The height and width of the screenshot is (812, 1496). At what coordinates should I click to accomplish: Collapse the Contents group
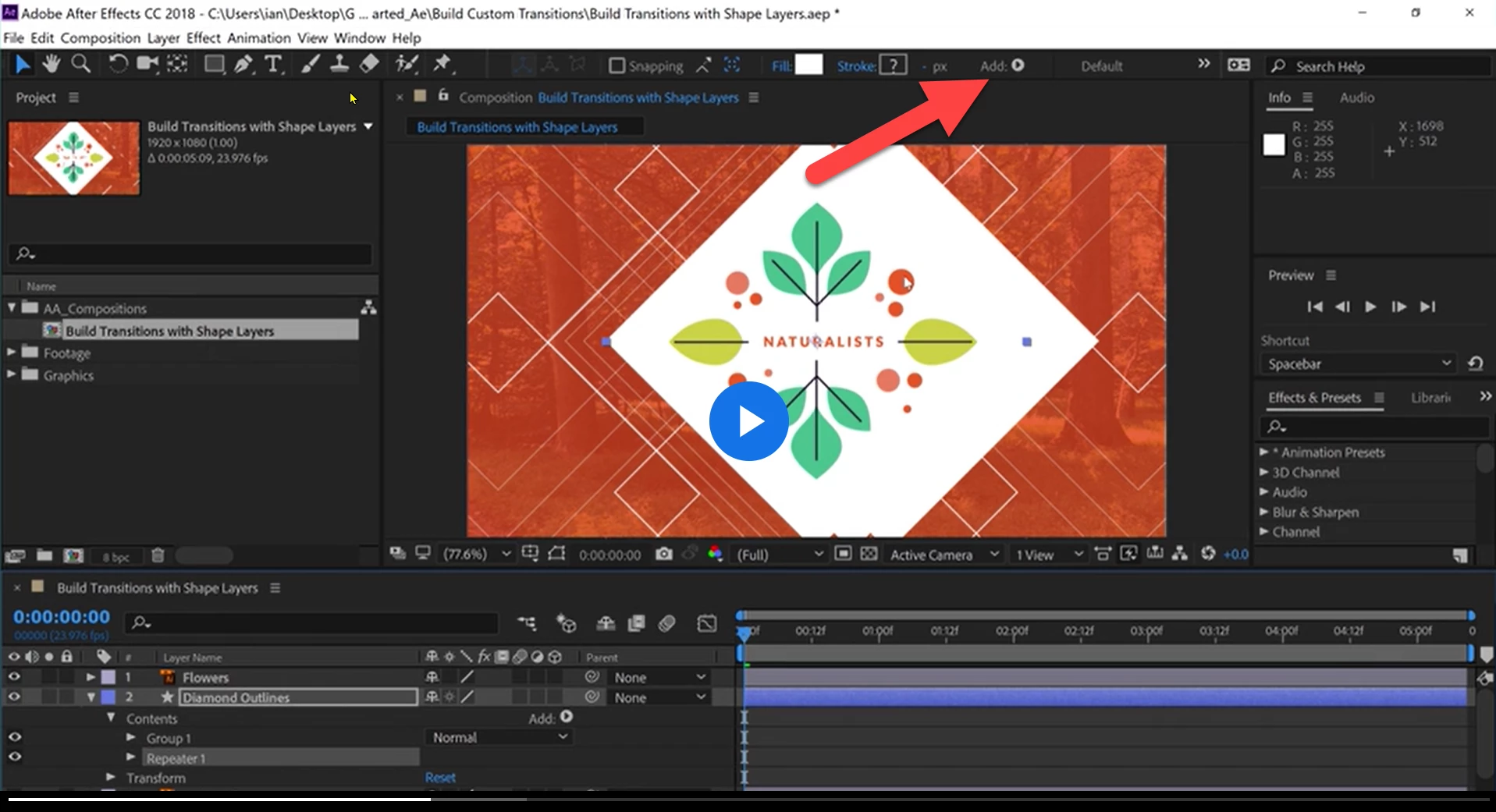pyautogui.click(x=111, y=718)
